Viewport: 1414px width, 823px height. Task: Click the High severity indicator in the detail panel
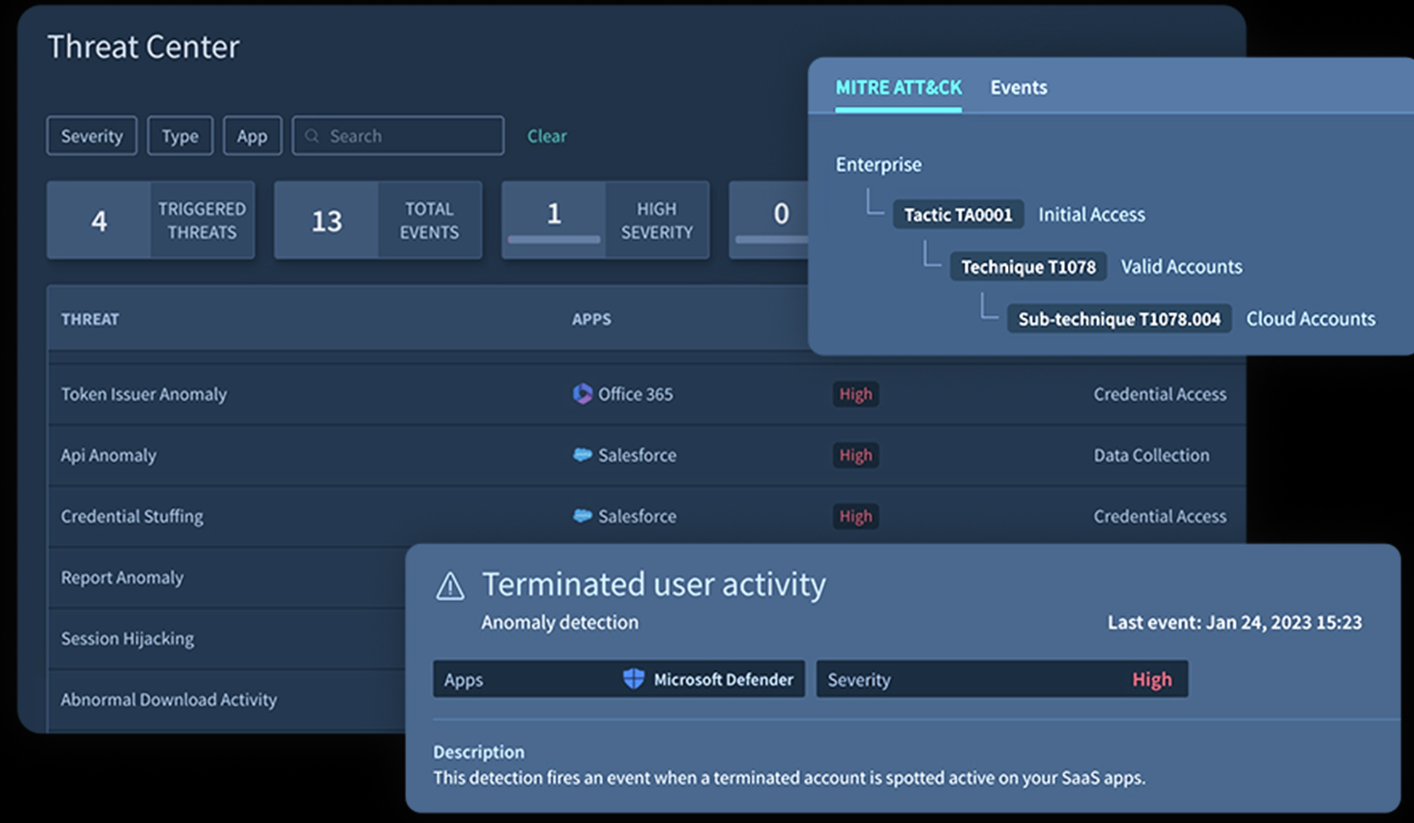pyautogui.click(x=1152, y=679)
